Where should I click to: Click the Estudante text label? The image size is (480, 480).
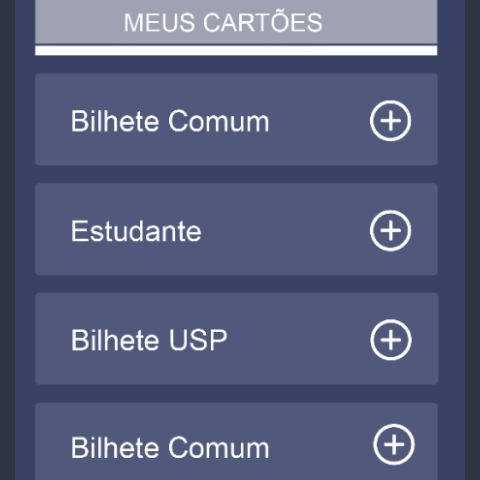click(136, 231)
